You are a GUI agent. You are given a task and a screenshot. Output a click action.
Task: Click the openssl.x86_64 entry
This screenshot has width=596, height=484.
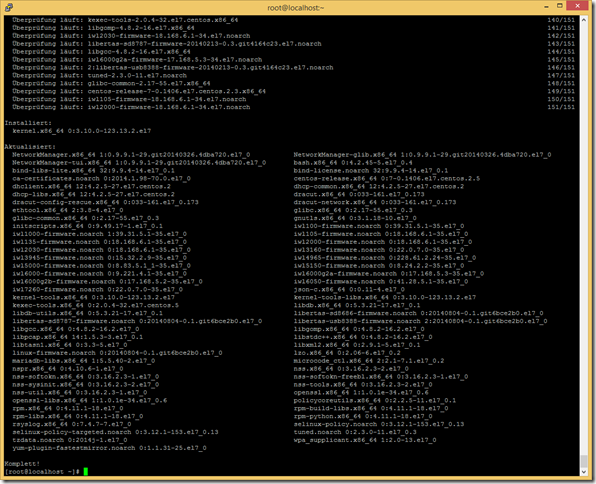pyautogui.click(x=361, y=392)
